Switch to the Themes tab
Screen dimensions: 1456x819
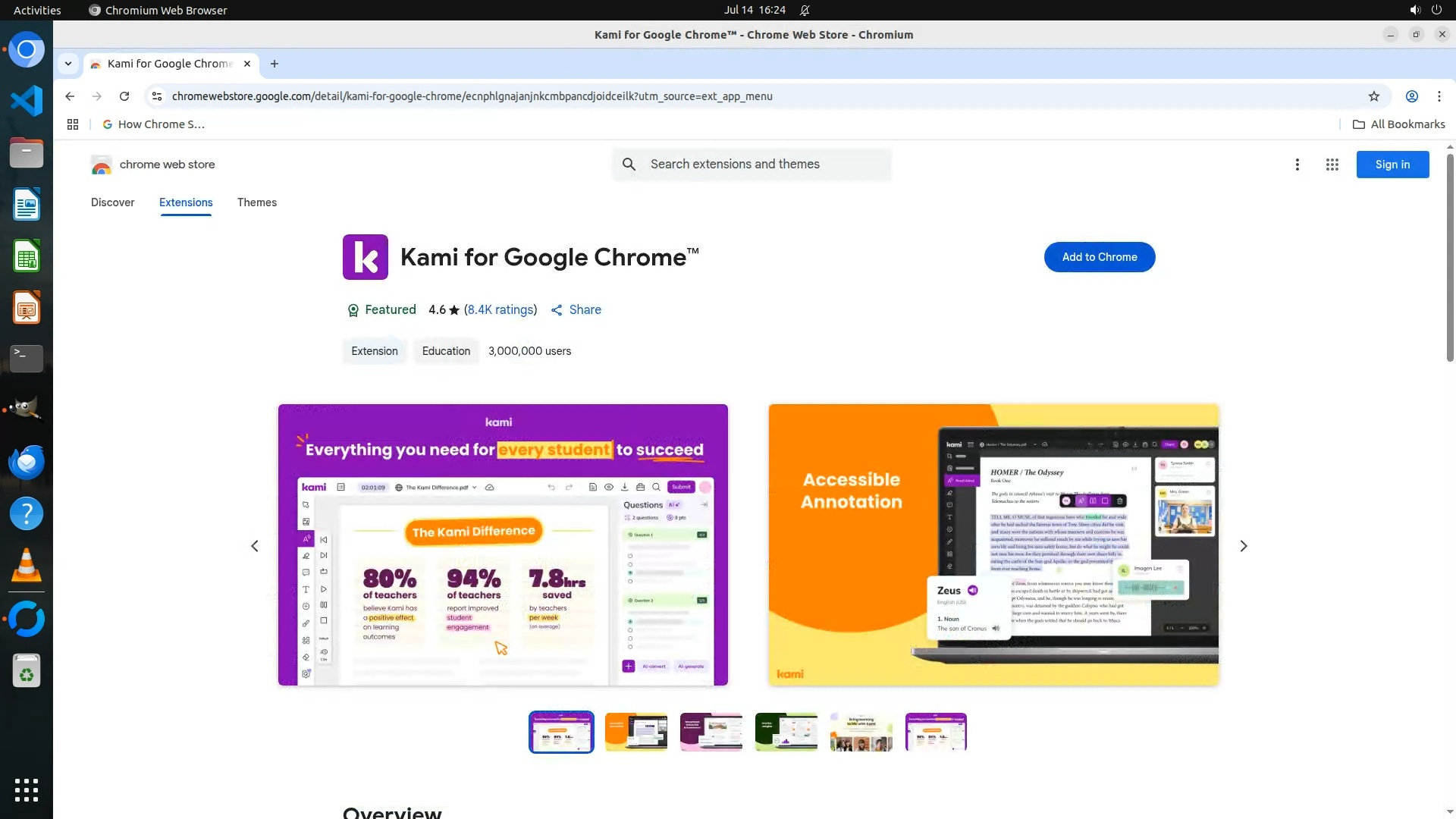coord(256,202)
